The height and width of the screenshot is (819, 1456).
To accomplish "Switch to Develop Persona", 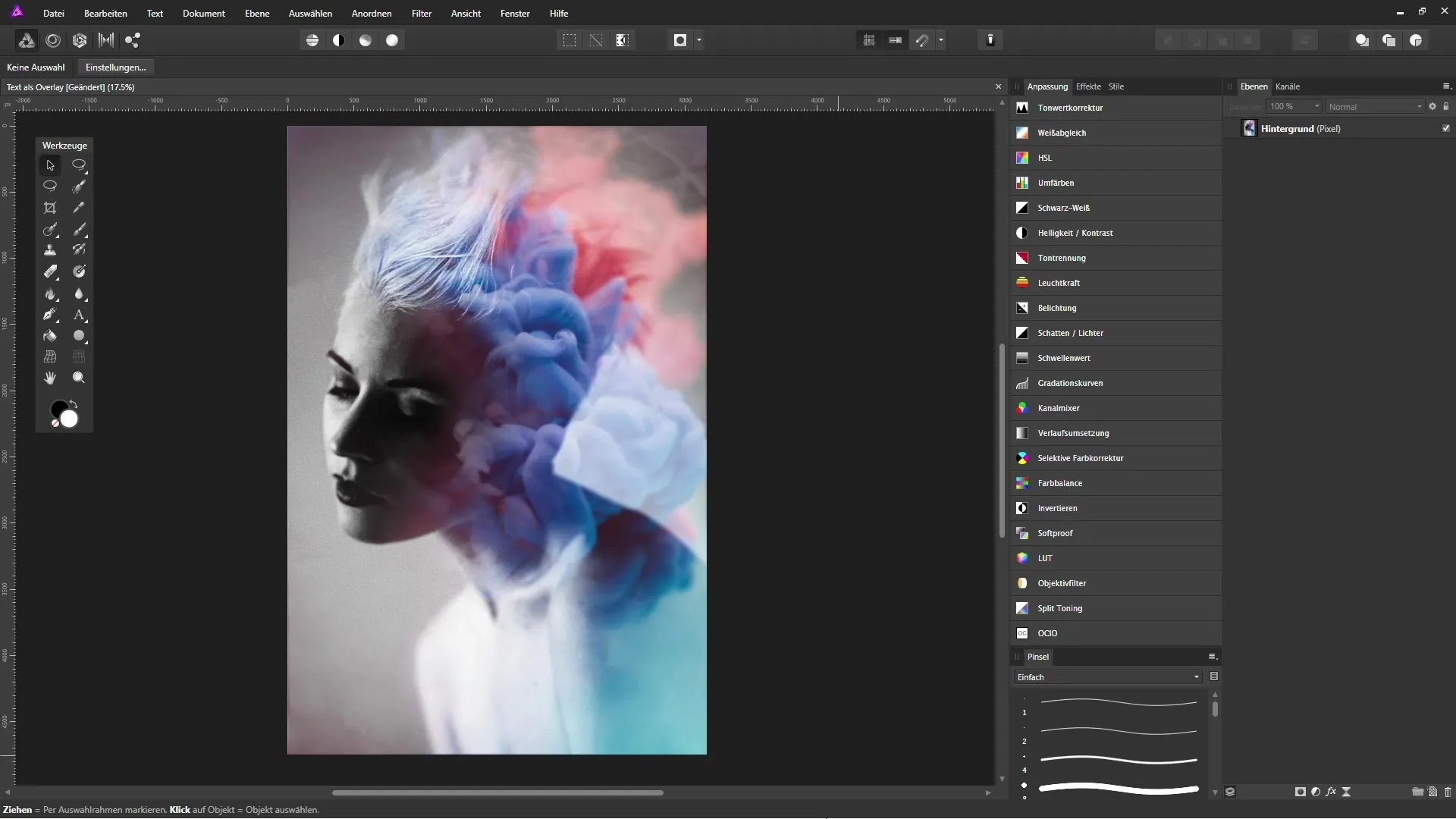I will coord(80,40).
